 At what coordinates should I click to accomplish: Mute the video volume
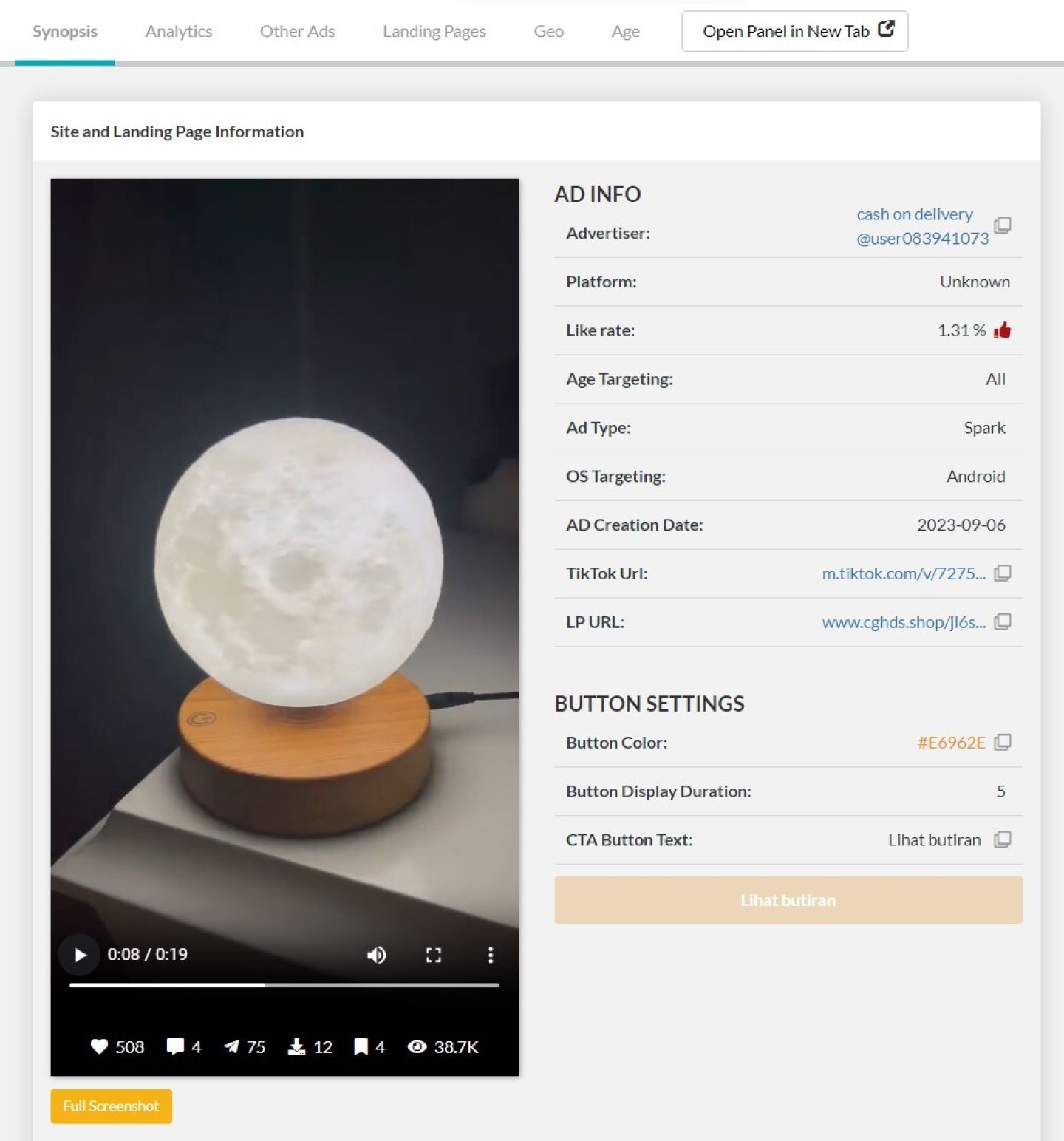coord(376,955)
